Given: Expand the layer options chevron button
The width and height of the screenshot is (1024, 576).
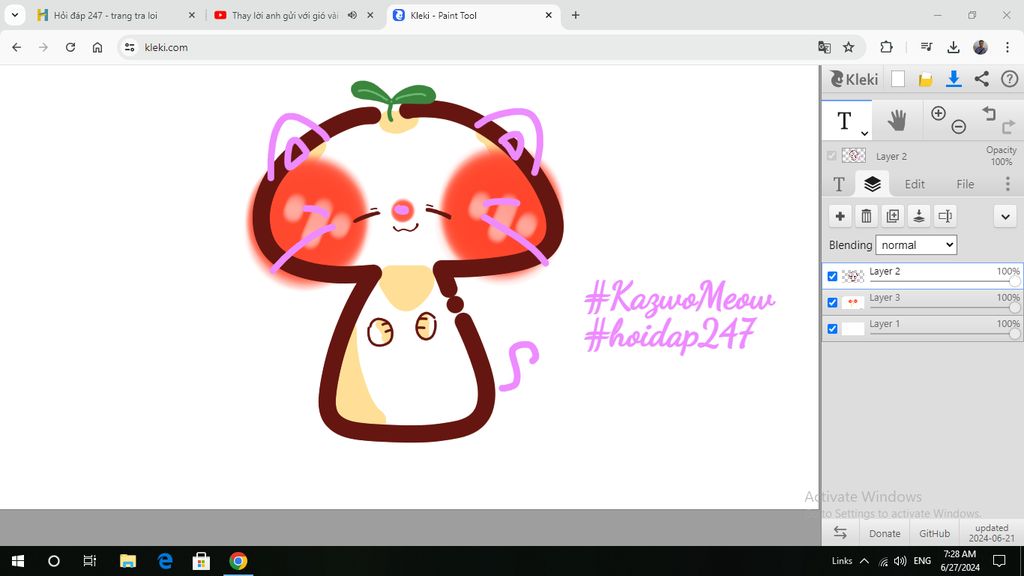Looking at the screenshot, I should (x=1005, y=216).
